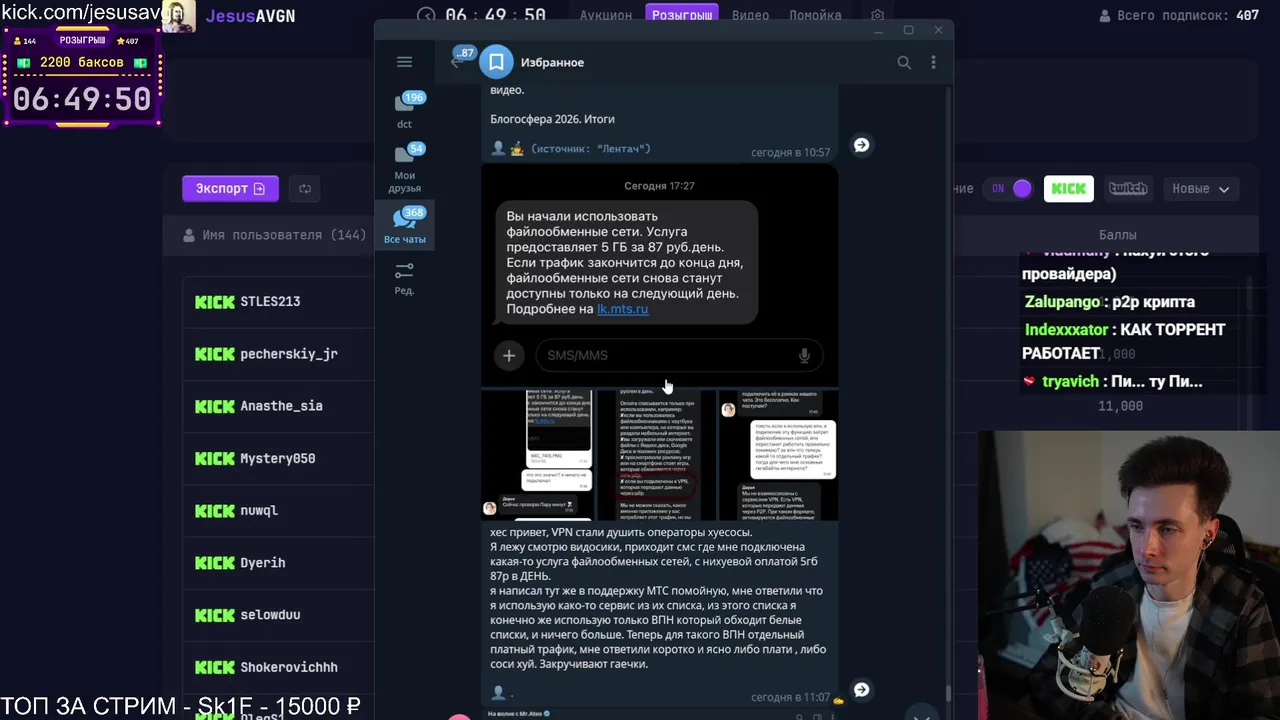Open the lk.mts.ru link
Screen dimensions: 1280x720
pyautogui.click(x=622, y=309)
